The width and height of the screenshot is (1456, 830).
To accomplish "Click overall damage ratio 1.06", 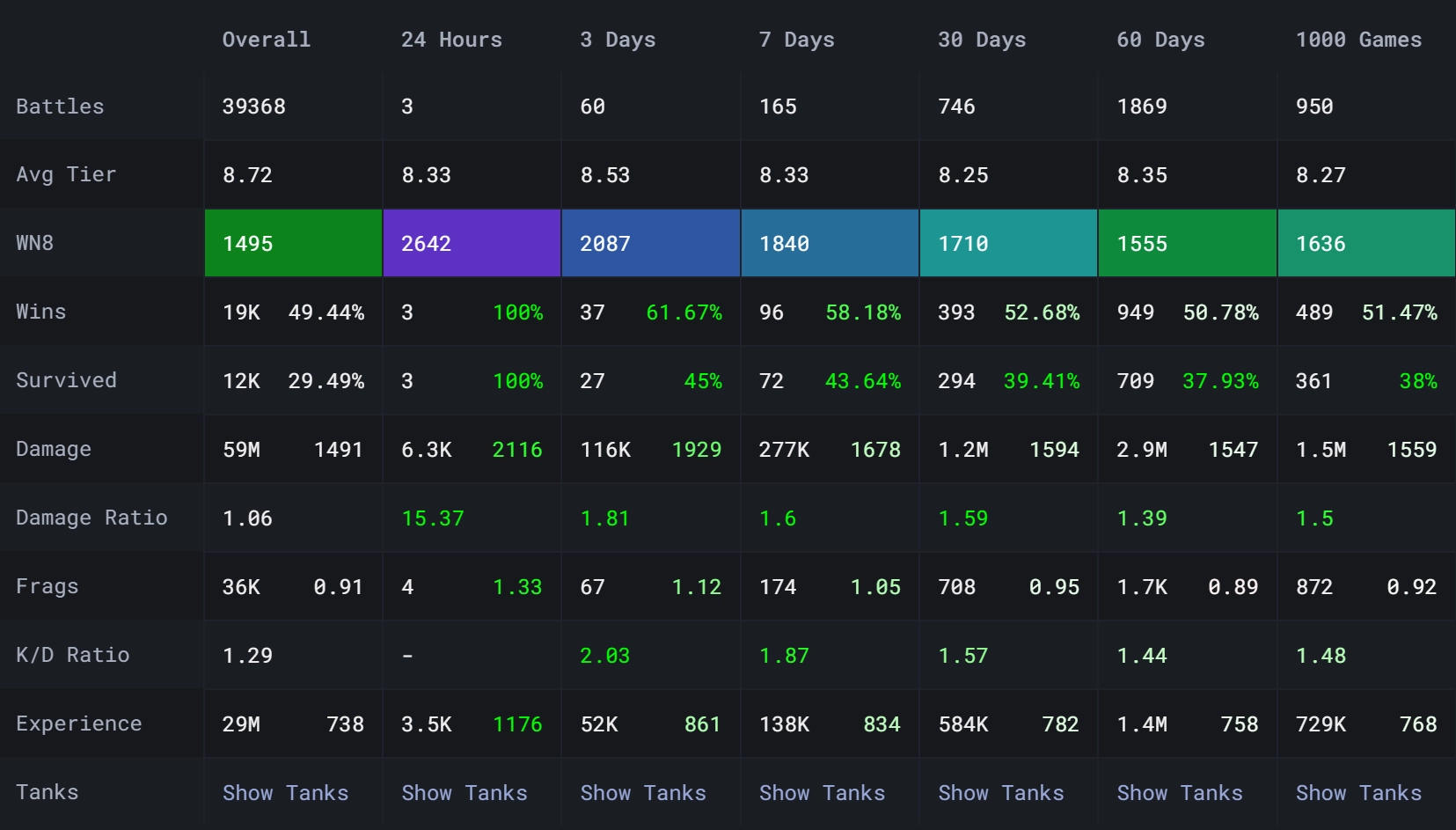I will 247,518.
